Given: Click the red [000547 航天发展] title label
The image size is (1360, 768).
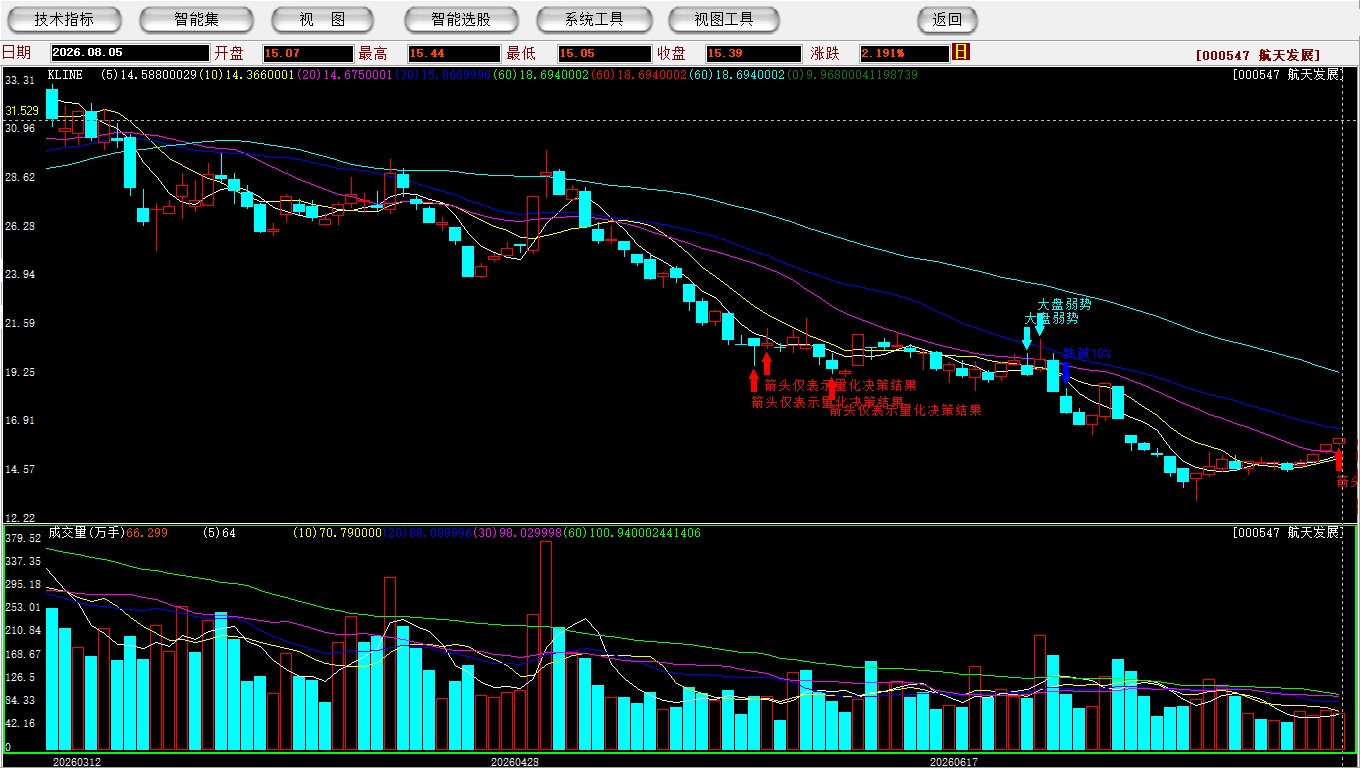Looking at the screenshot, I should point(1258,55).
